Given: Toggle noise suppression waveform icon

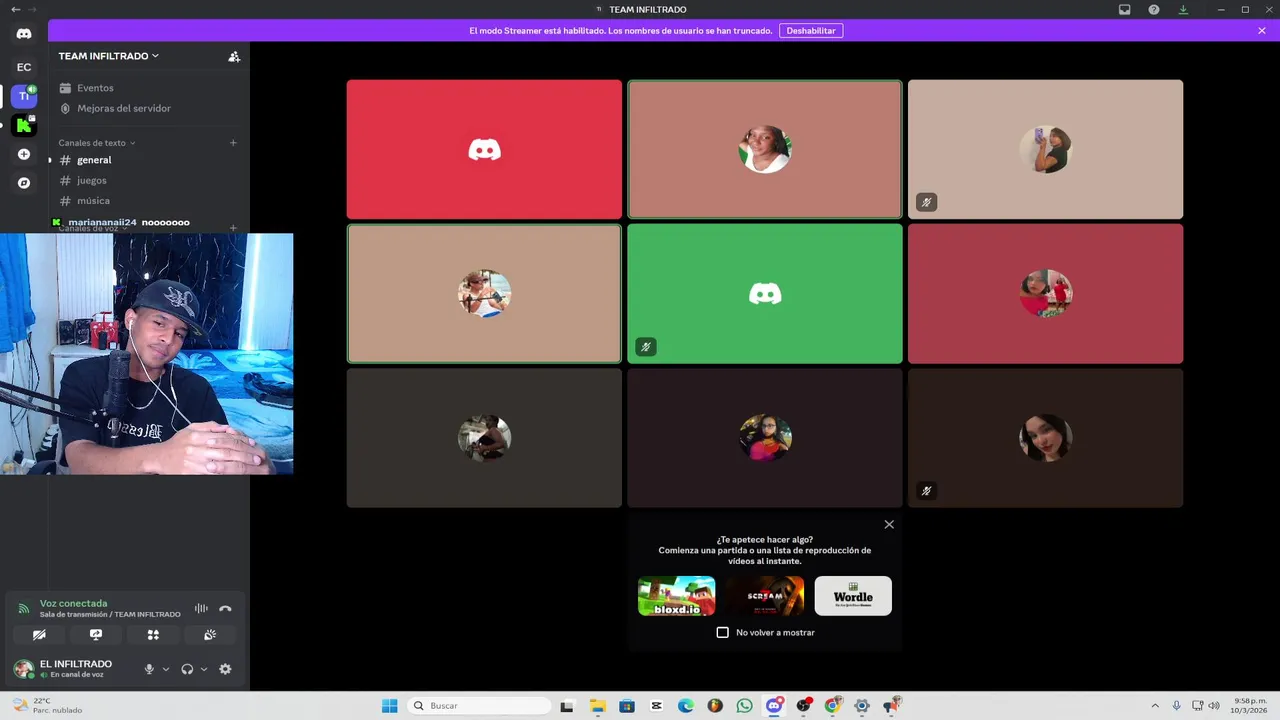Looking at the screenshot, I should pos(201,608).
